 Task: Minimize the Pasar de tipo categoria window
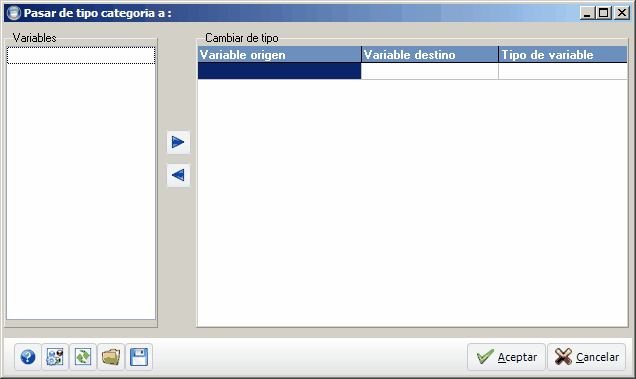(x=587, y=13)
